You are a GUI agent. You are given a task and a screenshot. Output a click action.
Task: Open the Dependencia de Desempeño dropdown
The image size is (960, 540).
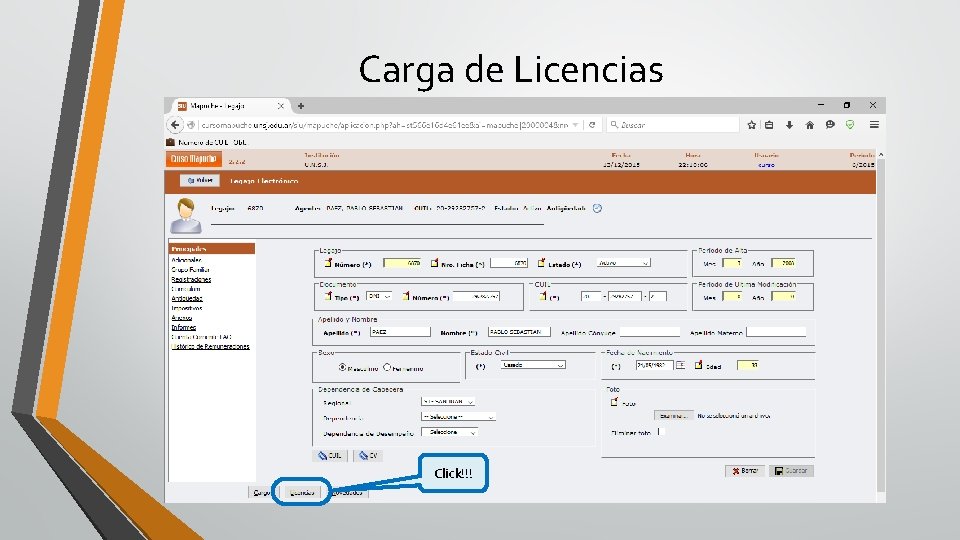point(449,432)
